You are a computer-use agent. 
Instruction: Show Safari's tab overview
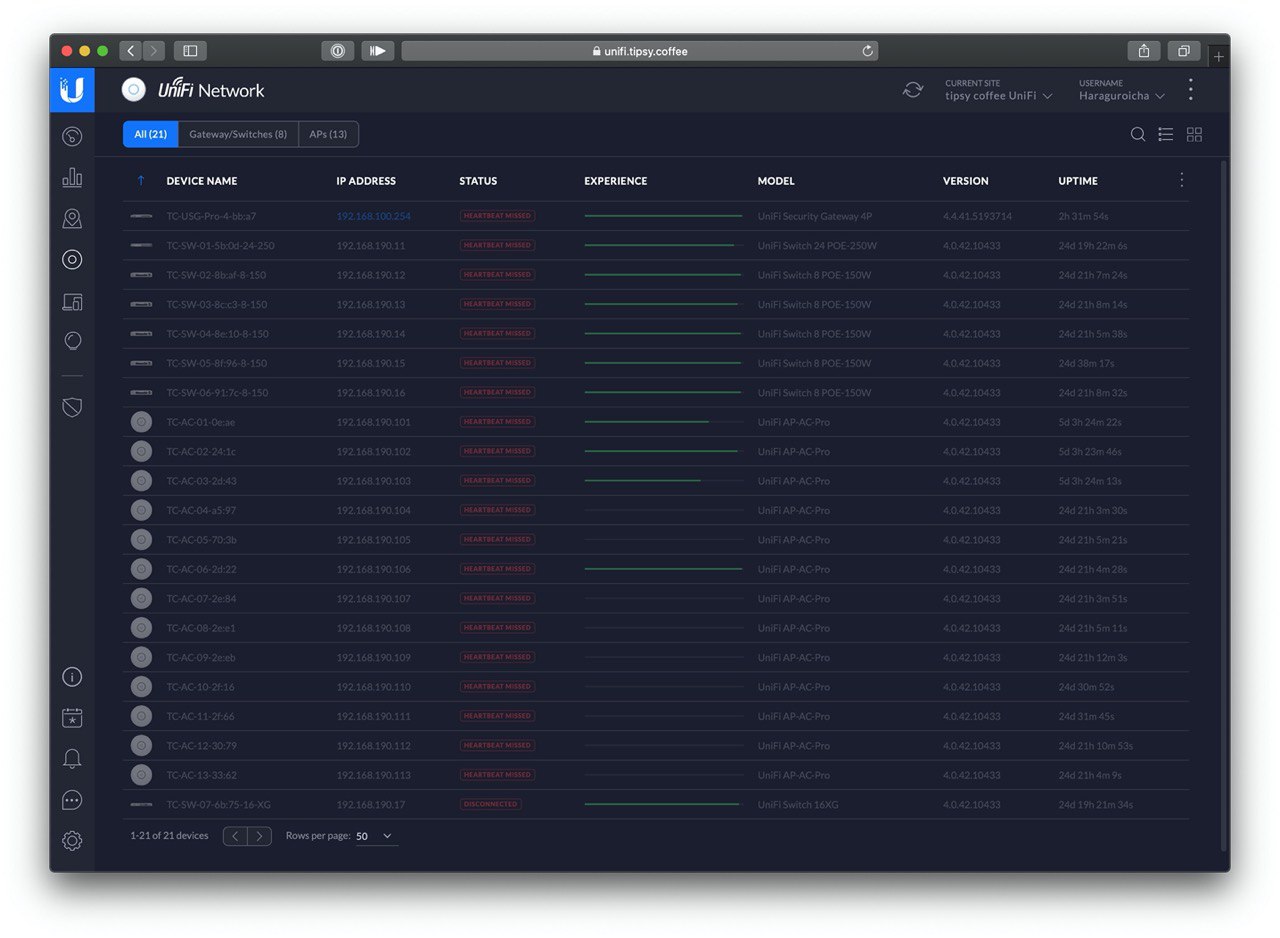tap(1183, 51)
